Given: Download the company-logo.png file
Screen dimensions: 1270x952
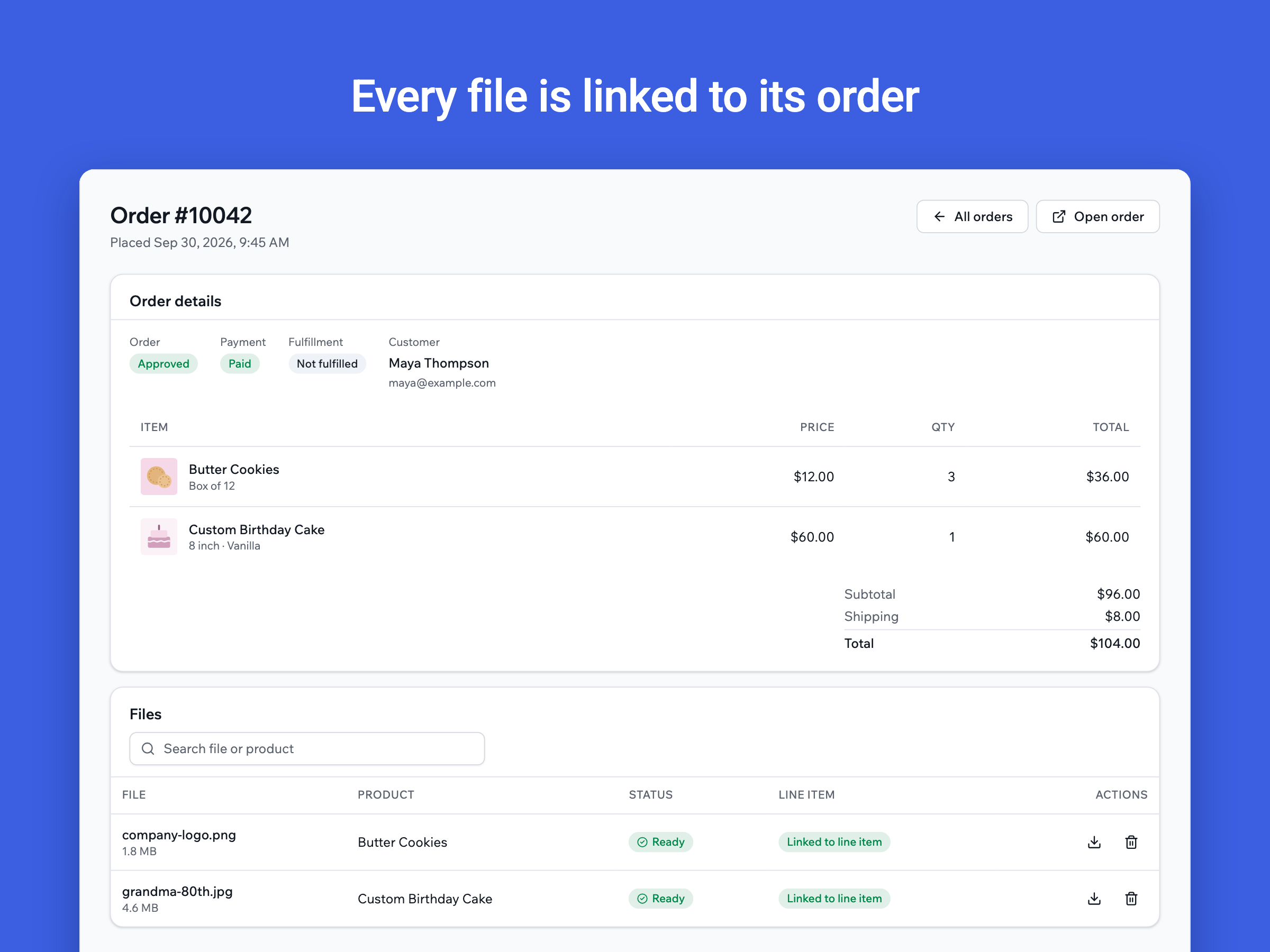Looking at the screenshot, I should tap(1094, 842).
